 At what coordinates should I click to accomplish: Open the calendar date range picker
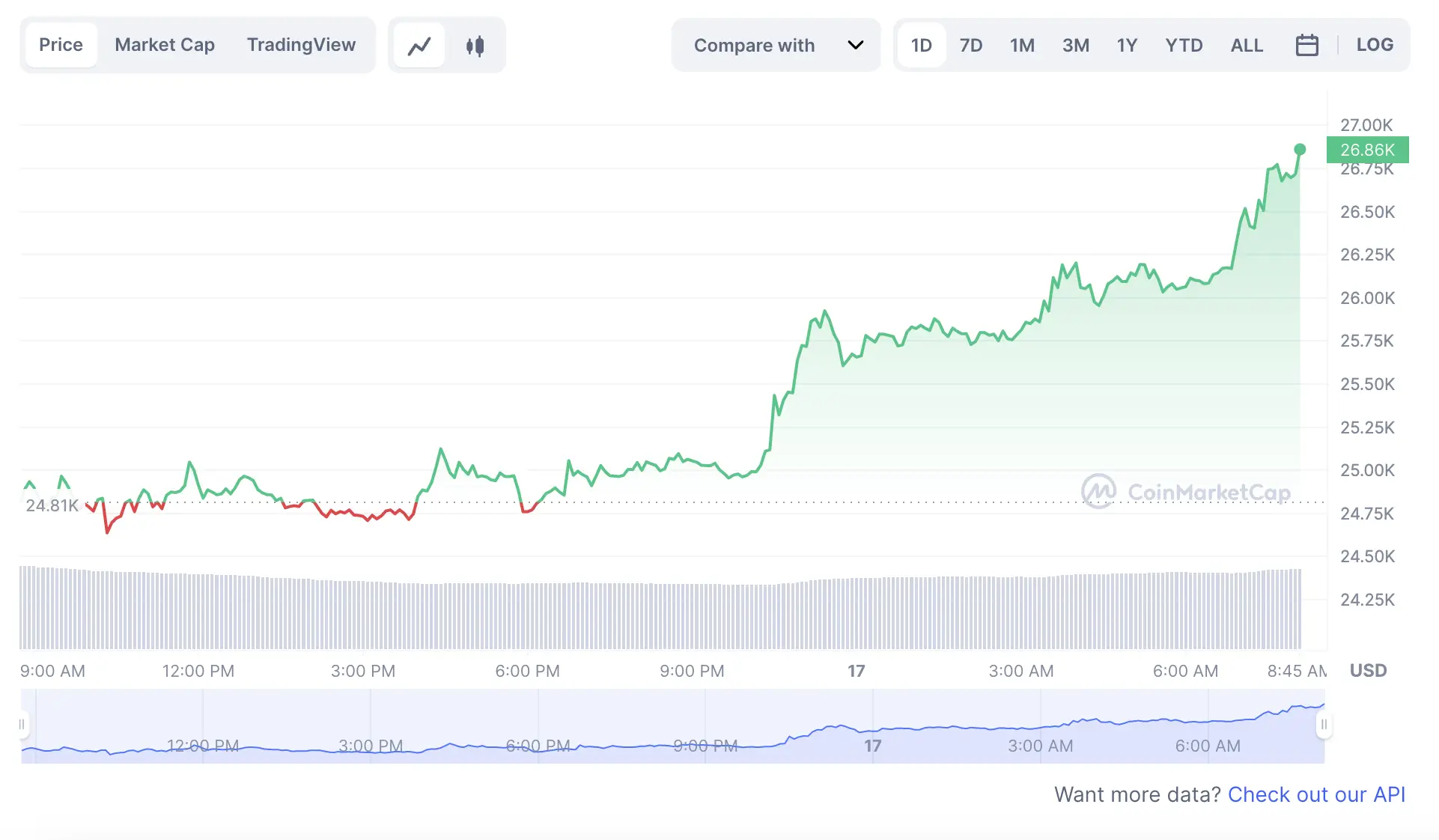point(1307,46)
